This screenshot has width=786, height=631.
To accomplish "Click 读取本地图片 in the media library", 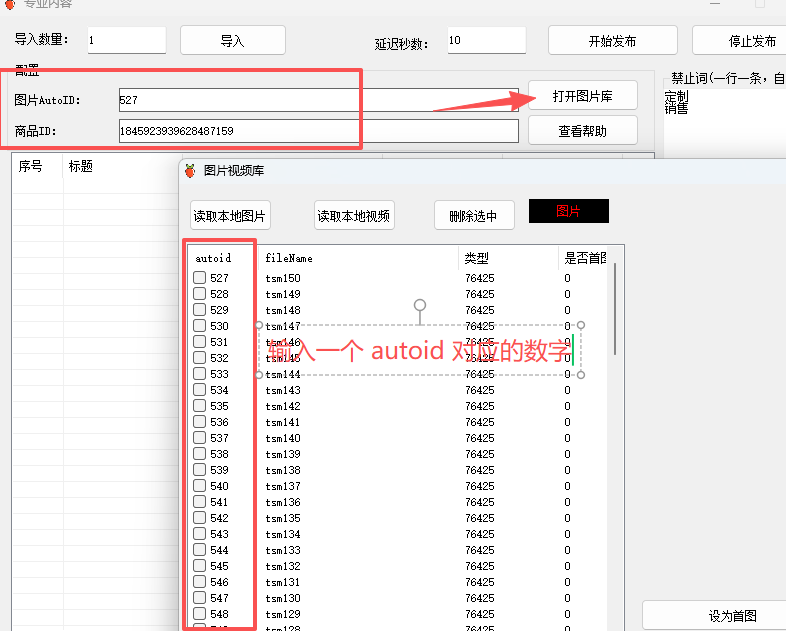I will pyautogui.click(x=230, y=216).
